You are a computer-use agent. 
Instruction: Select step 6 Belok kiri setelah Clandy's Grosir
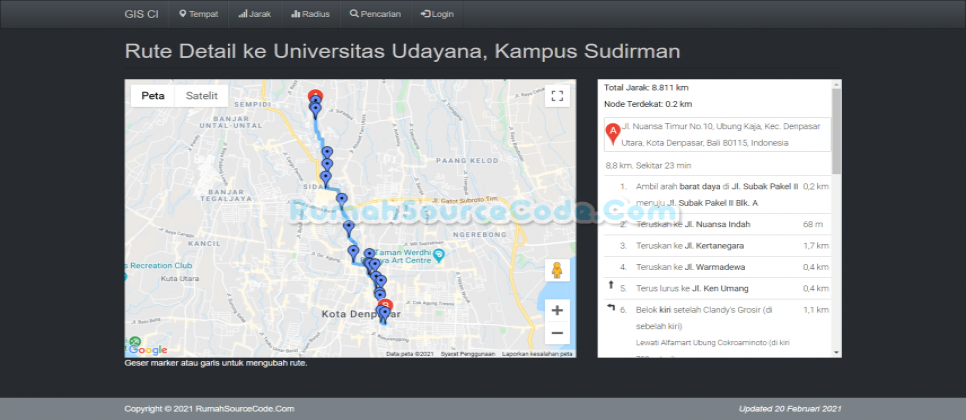(717, 328)
